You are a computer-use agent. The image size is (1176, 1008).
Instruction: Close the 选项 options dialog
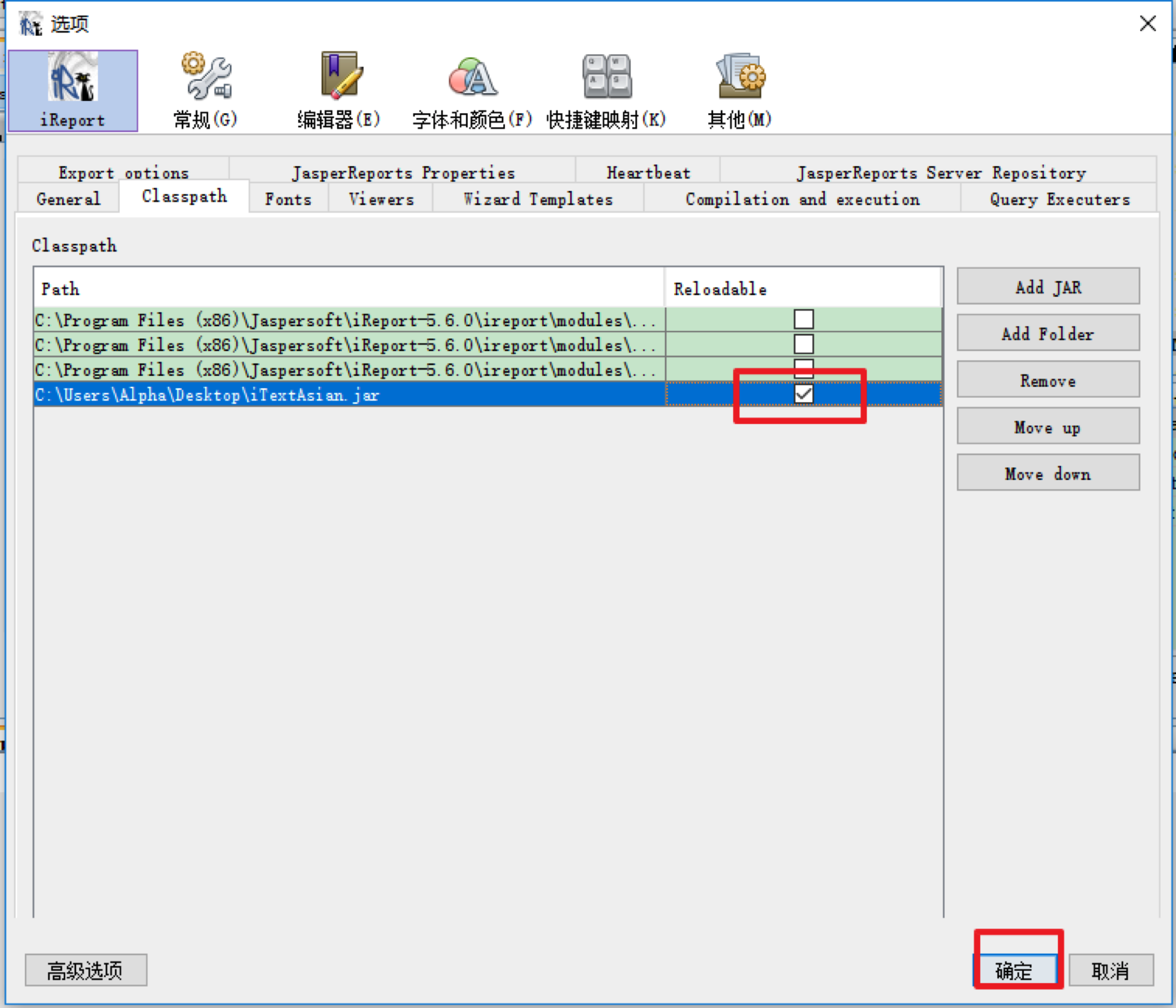click(x=1147, y=24)
